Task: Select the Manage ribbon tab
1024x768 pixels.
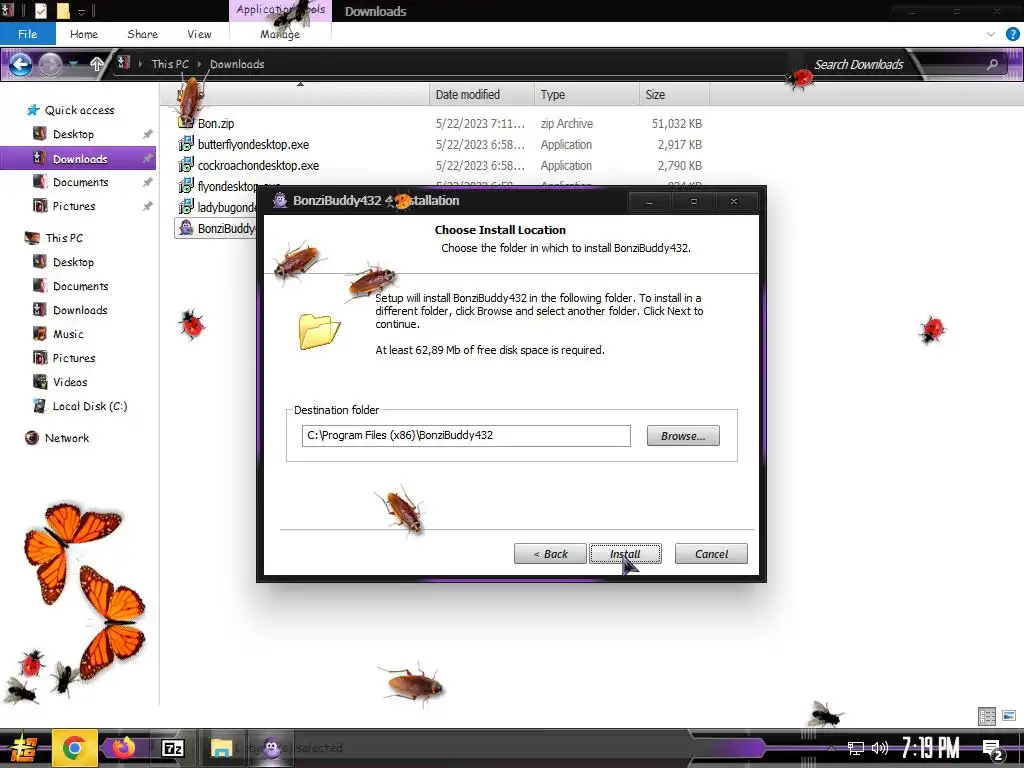Action: (280, 34)
